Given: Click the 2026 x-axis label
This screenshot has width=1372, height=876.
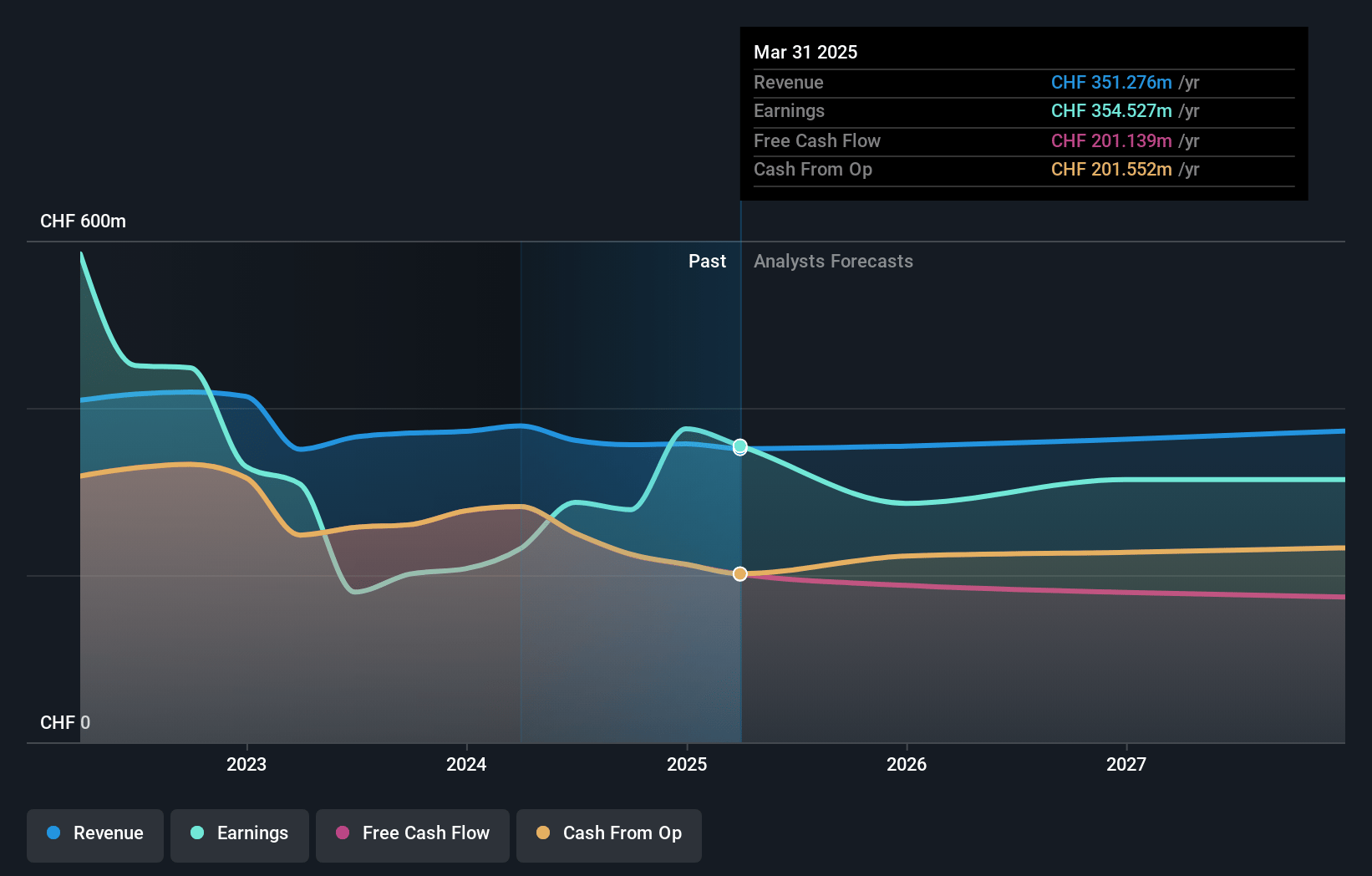Looking at the screenshot, I should tap(907, 764).
